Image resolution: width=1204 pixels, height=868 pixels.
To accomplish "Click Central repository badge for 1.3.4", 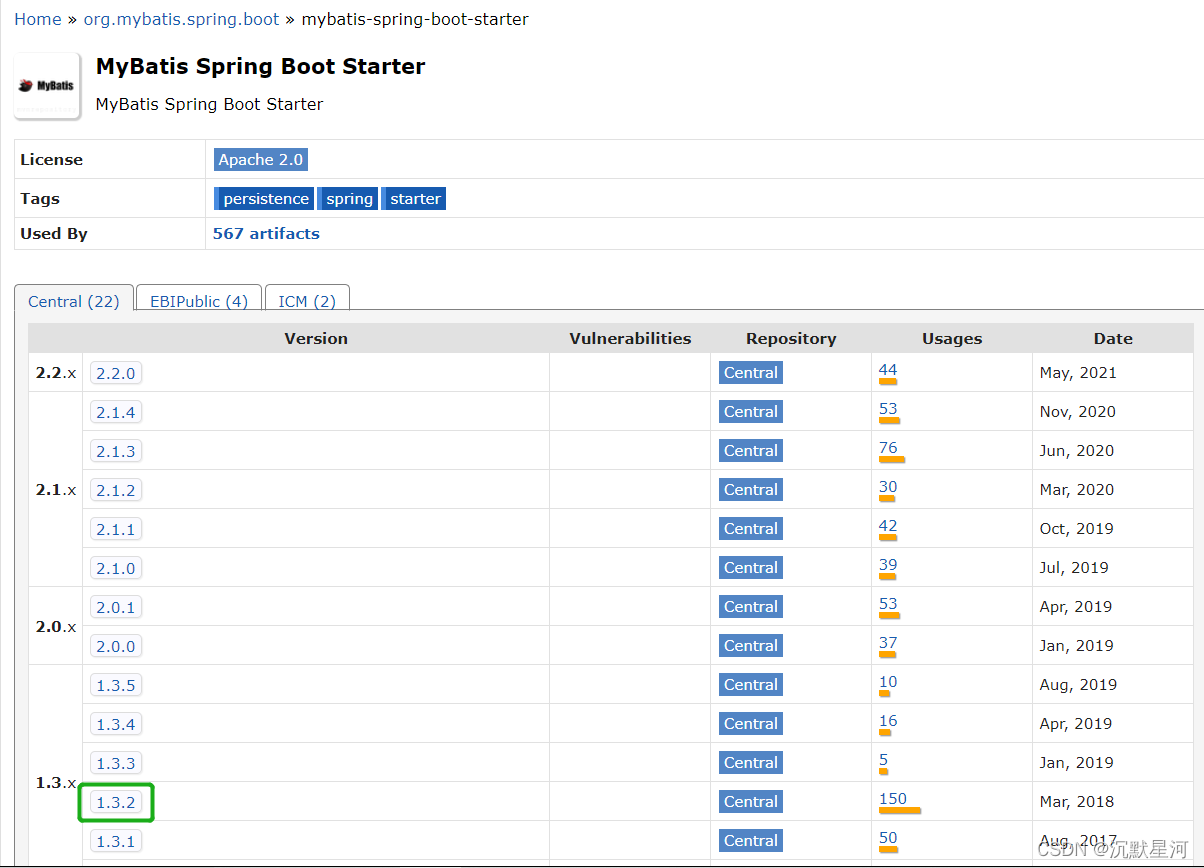I will pos(751,724).
